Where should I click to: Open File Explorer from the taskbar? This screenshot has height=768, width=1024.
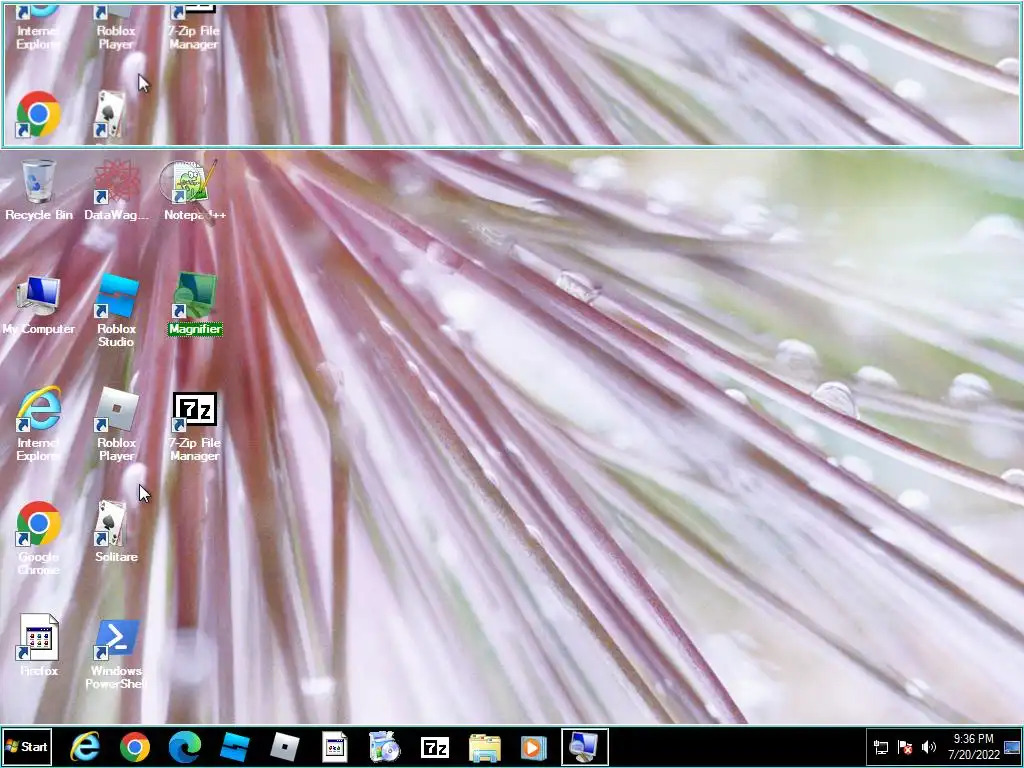tap(485, 747)
